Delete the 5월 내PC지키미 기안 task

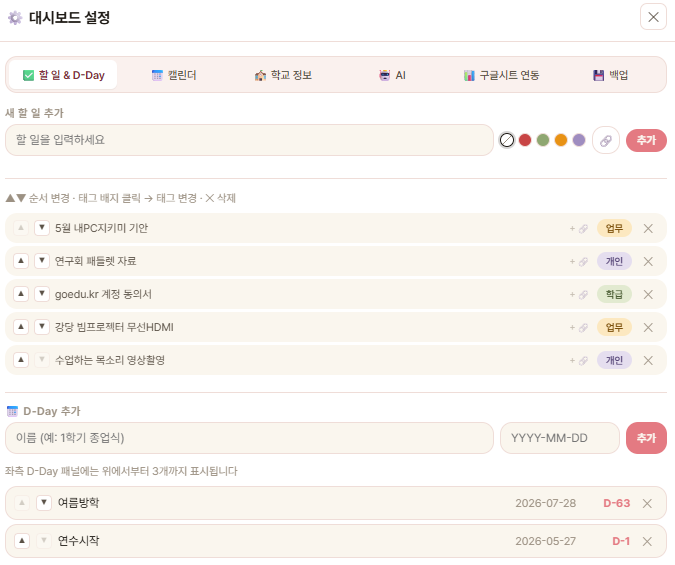tap(648, 229)
